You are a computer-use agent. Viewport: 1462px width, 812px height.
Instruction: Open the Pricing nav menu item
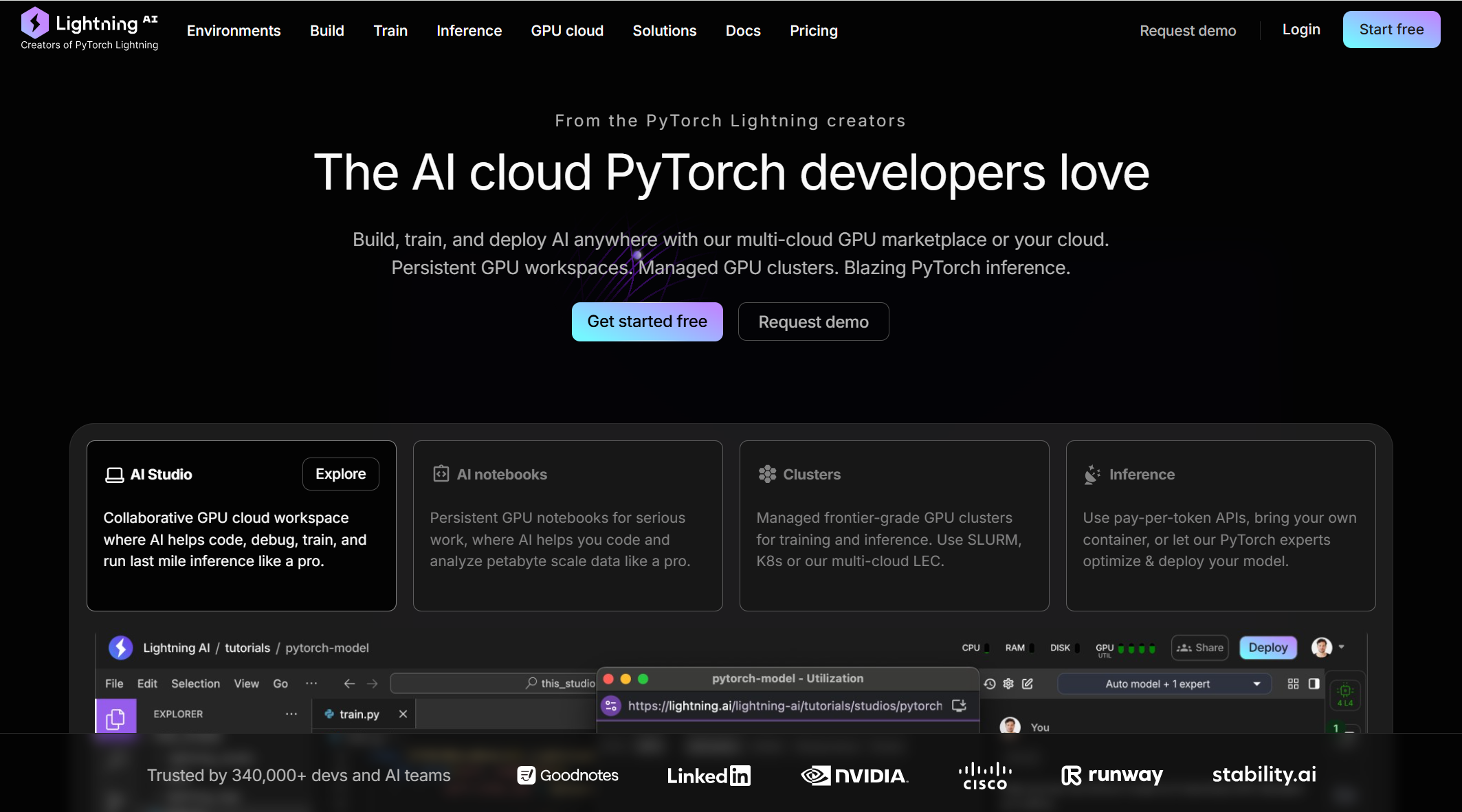tap(813, 31)
